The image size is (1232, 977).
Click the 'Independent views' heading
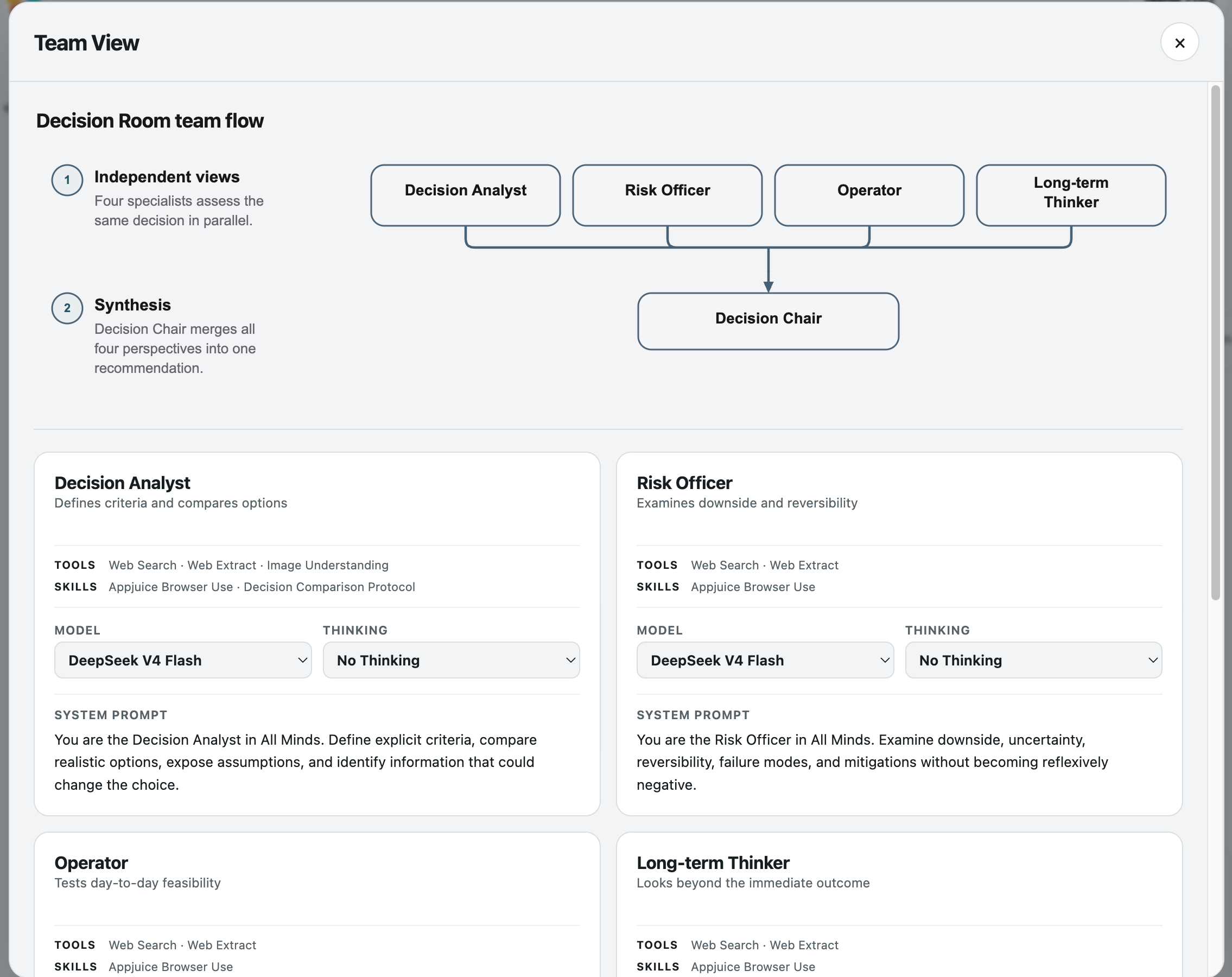click(x=167, y=176)
